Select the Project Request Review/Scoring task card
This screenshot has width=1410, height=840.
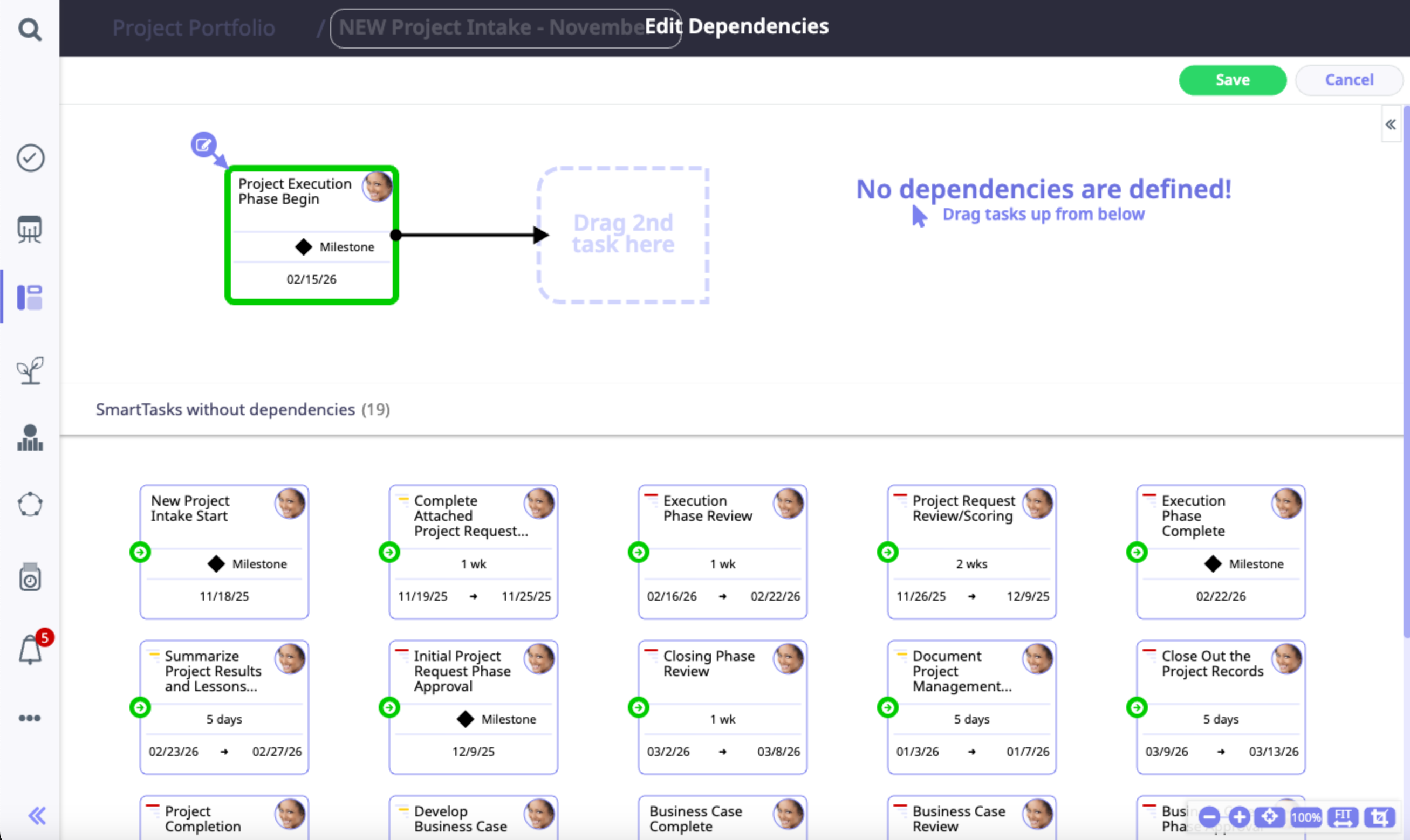(971, 552)
